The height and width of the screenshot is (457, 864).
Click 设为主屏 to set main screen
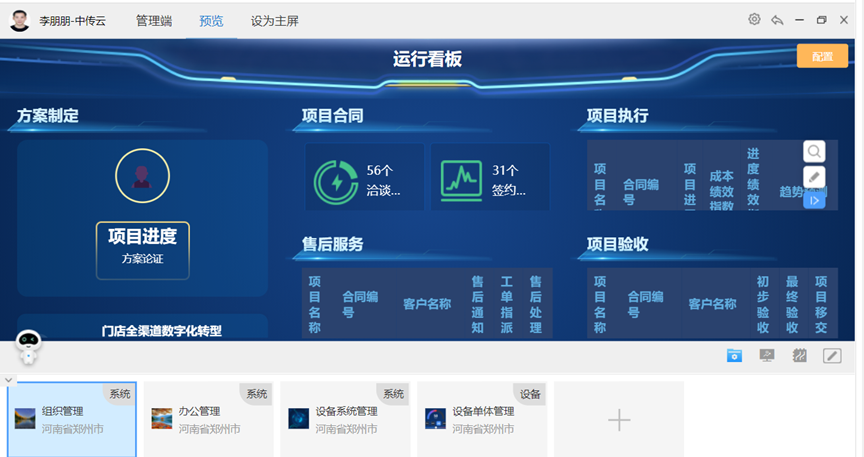click(x=274, y=21)
